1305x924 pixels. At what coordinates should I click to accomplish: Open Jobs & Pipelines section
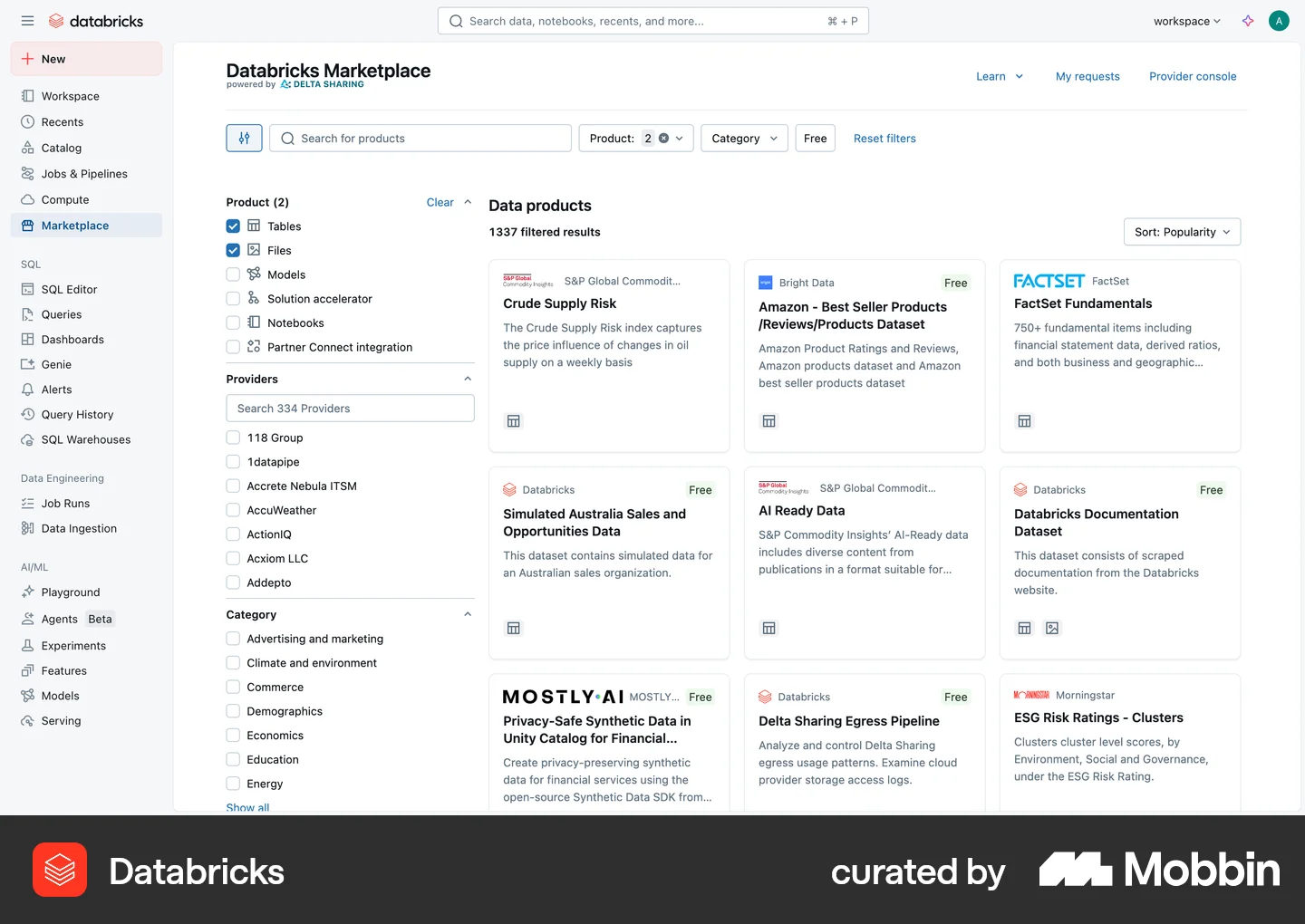tap(87, 174)
